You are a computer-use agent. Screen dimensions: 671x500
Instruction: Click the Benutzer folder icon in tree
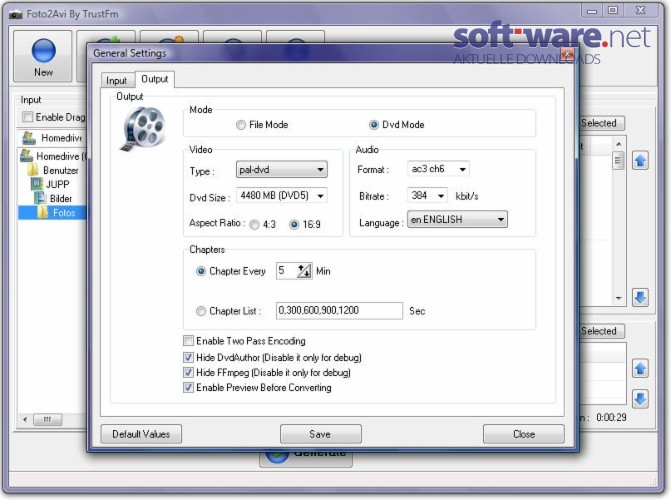click(33, 170)
